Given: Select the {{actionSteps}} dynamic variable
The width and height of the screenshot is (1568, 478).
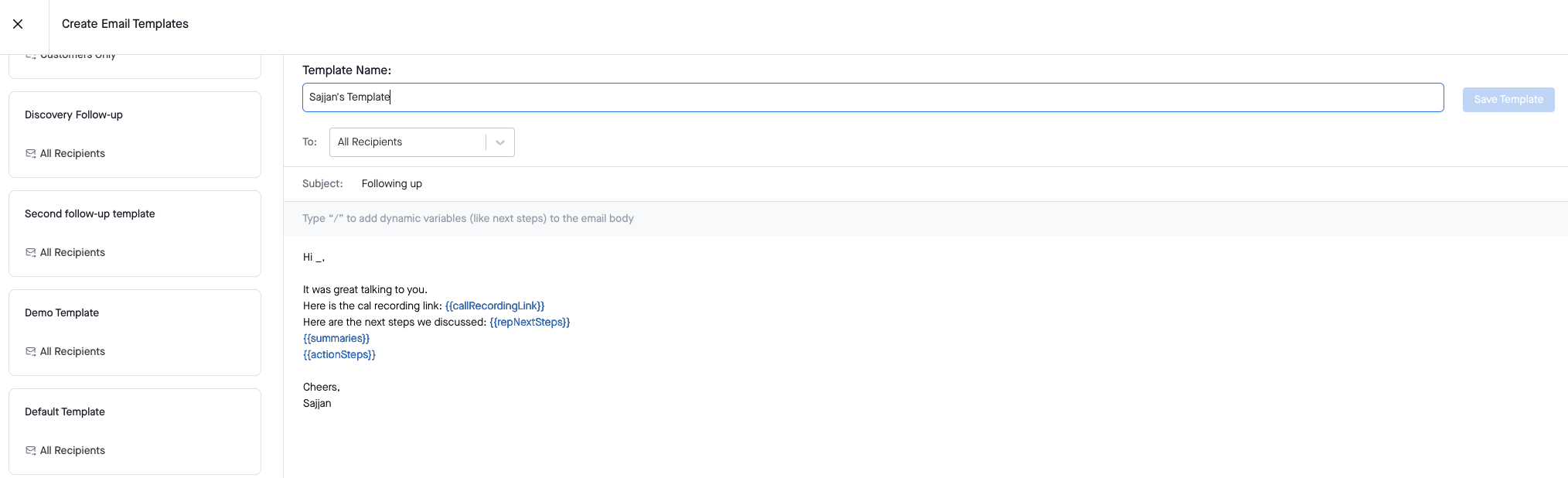Looking at the screenshot, I should point(339,354).
